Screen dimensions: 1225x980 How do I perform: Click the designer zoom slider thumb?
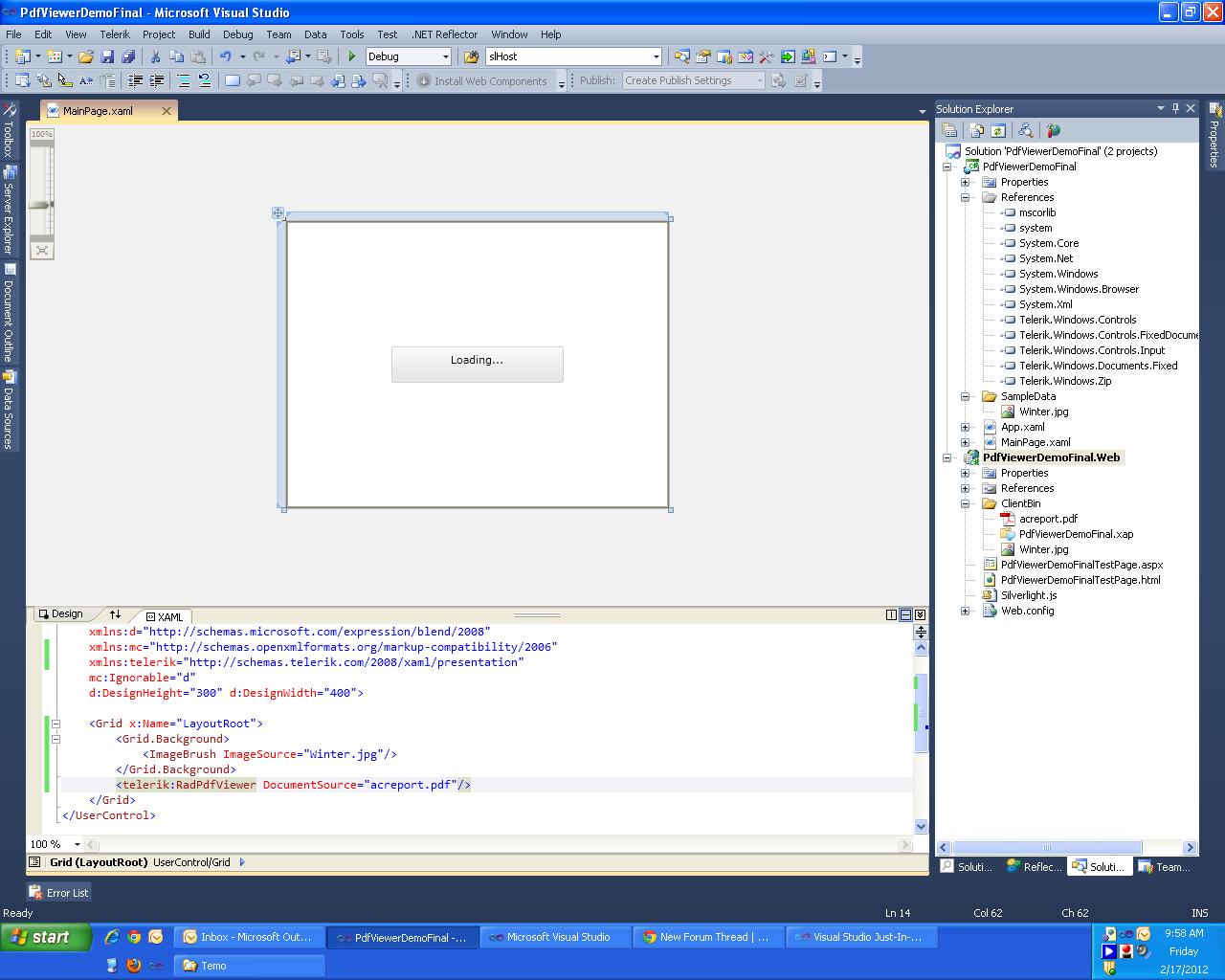(x=41, y=205)
